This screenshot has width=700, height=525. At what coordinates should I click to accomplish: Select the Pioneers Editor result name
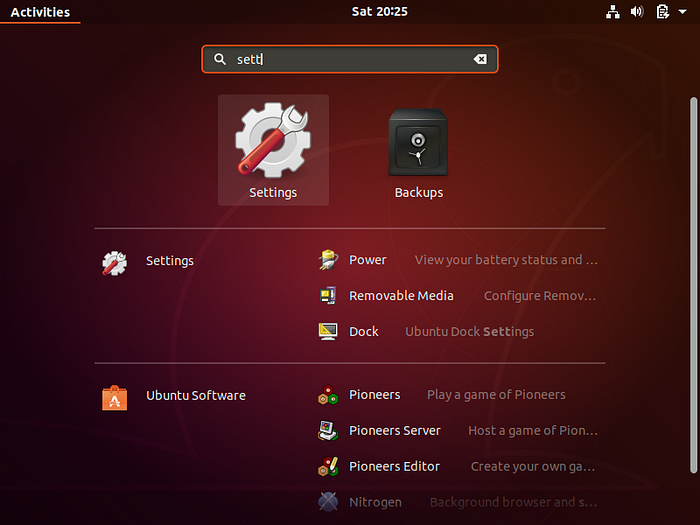click(394, 467)
